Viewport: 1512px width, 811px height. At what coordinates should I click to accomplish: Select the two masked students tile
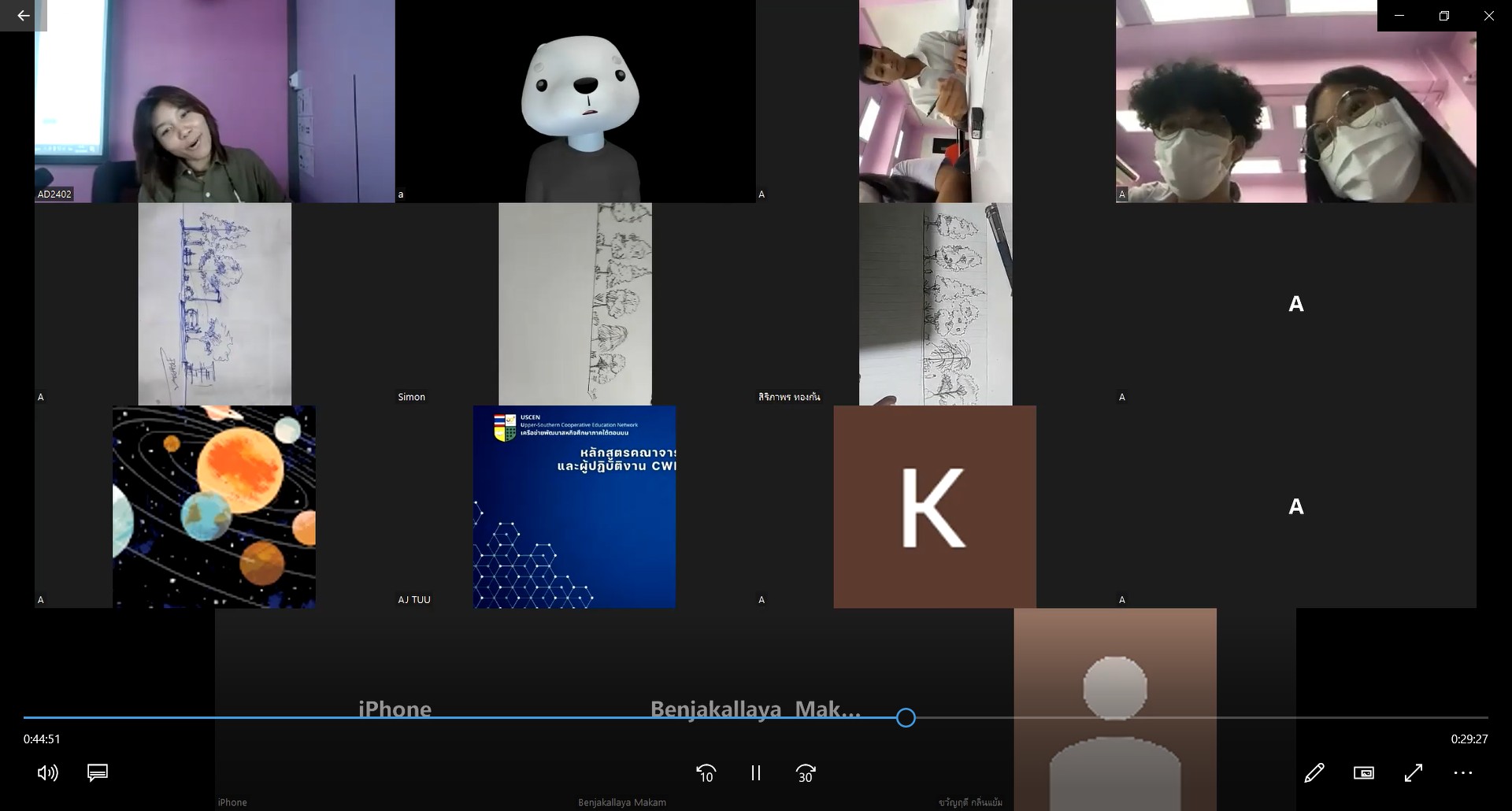coord(1295,101)
